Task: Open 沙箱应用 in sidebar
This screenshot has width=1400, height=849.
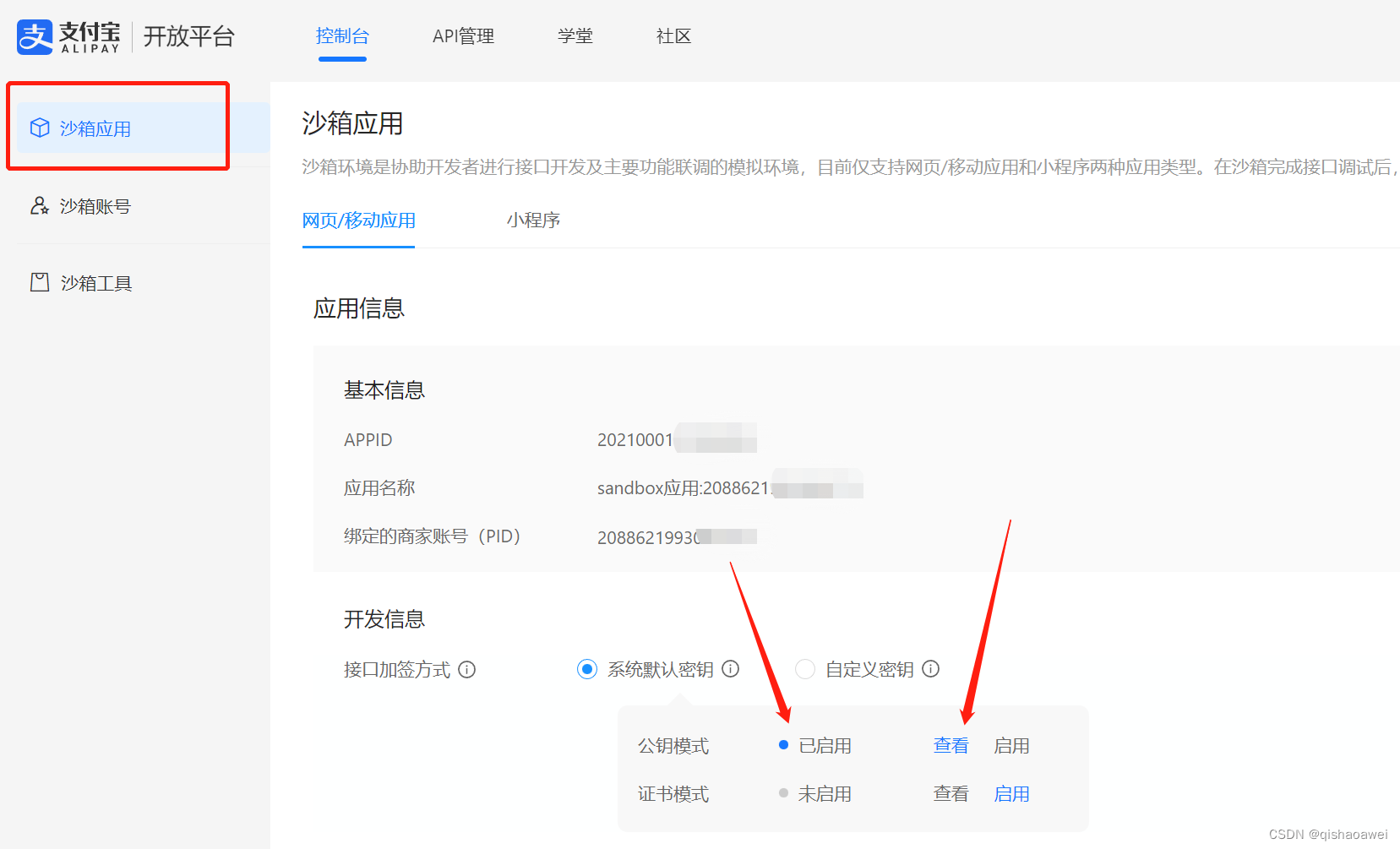Action: pos(144,128)
